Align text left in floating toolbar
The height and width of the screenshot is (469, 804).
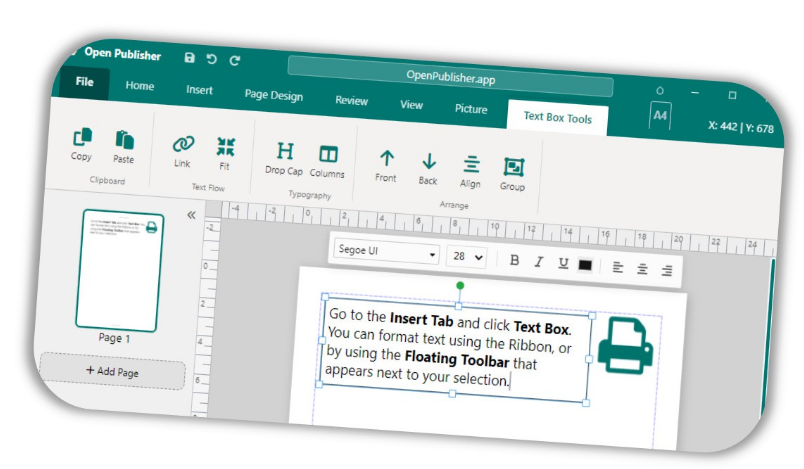(618, 267)
